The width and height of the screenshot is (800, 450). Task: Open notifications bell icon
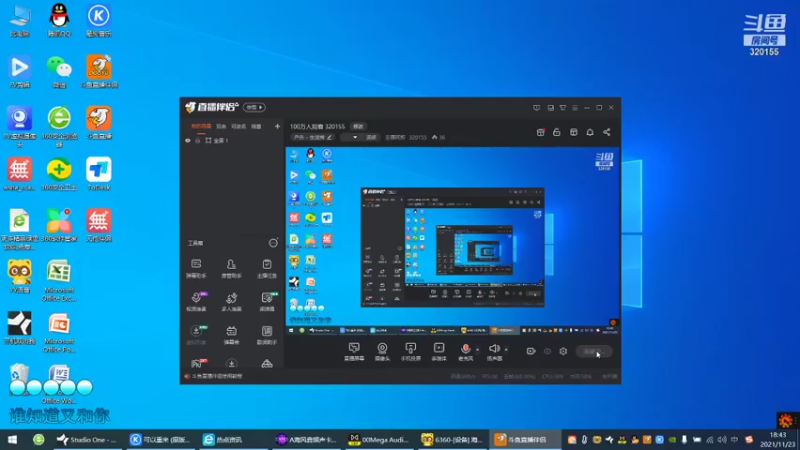(x=590, y=132)
